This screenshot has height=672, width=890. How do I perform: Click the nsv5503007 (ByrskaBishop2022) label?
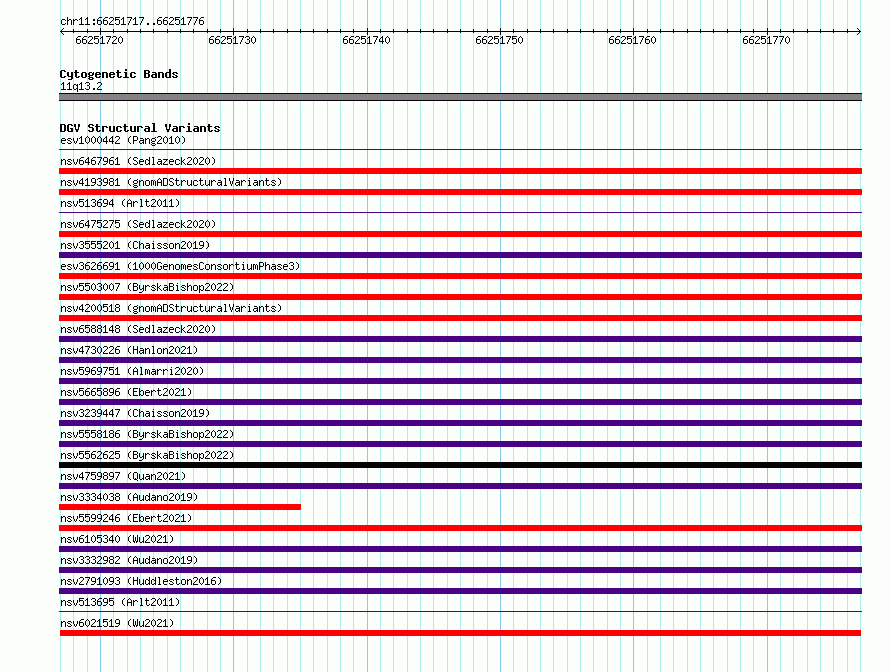[147, 287]
